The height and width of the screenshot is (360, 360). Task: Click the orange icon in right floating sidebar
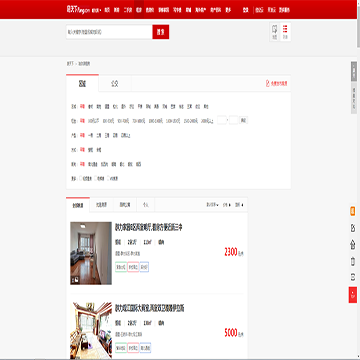(353, 211)
